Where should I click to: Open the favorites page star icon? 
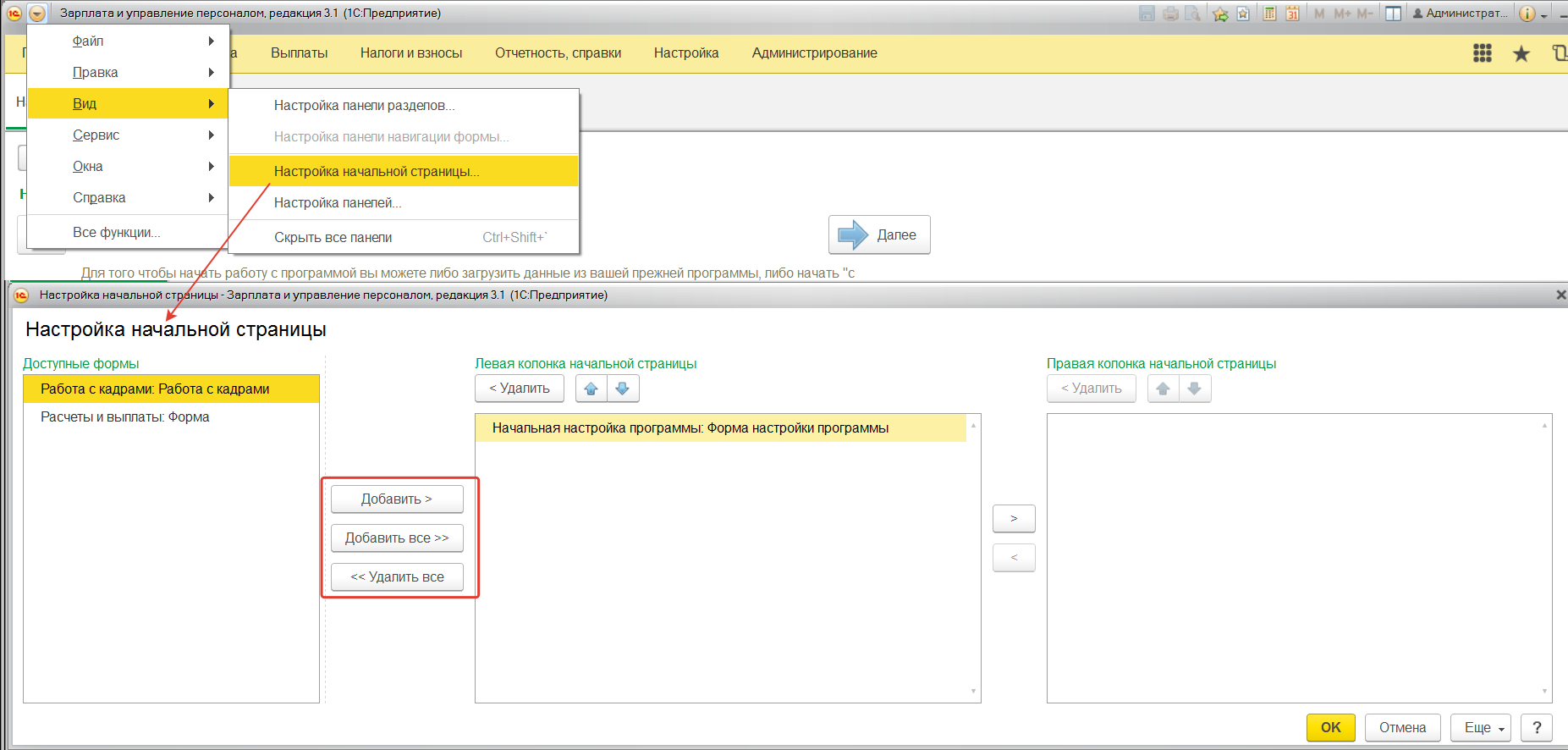(1243, 14)
